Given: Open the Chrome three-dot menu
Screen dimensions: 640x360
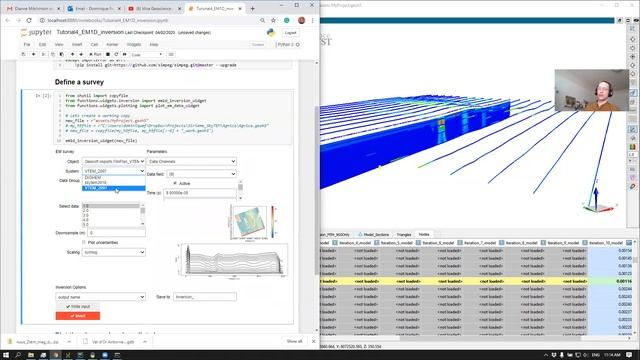Looking at the screenshot, I should tap(313, 20).
